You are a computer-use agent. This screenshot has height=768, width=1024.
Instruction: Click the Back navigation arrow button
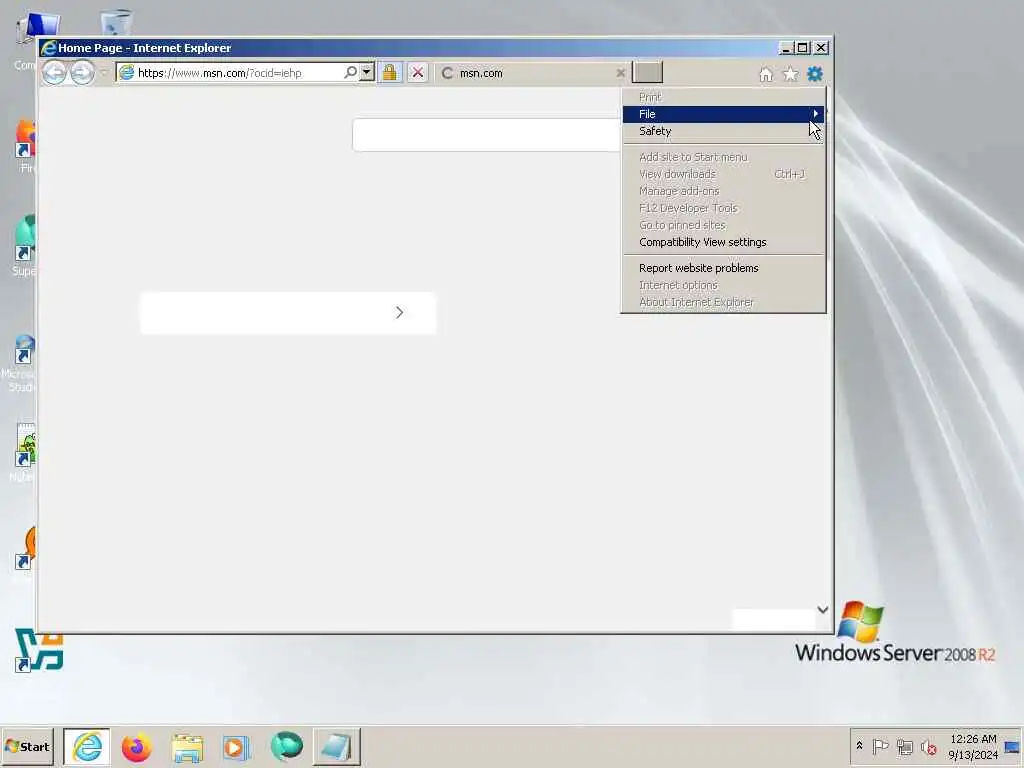55,72
